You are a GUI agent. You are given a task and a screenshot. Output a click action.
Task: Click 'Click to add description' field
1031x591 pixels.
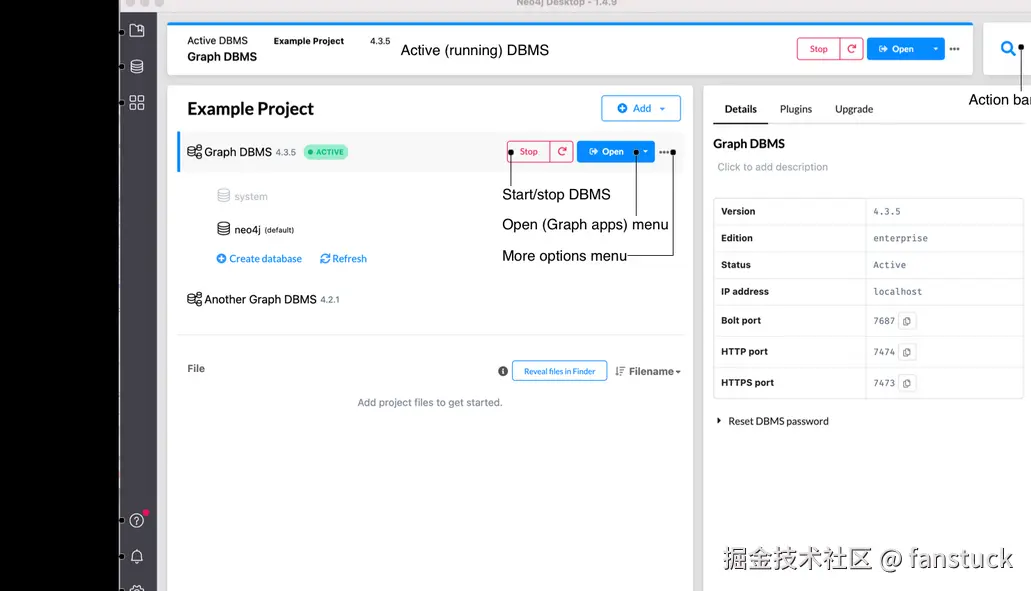tap(772, 167)
